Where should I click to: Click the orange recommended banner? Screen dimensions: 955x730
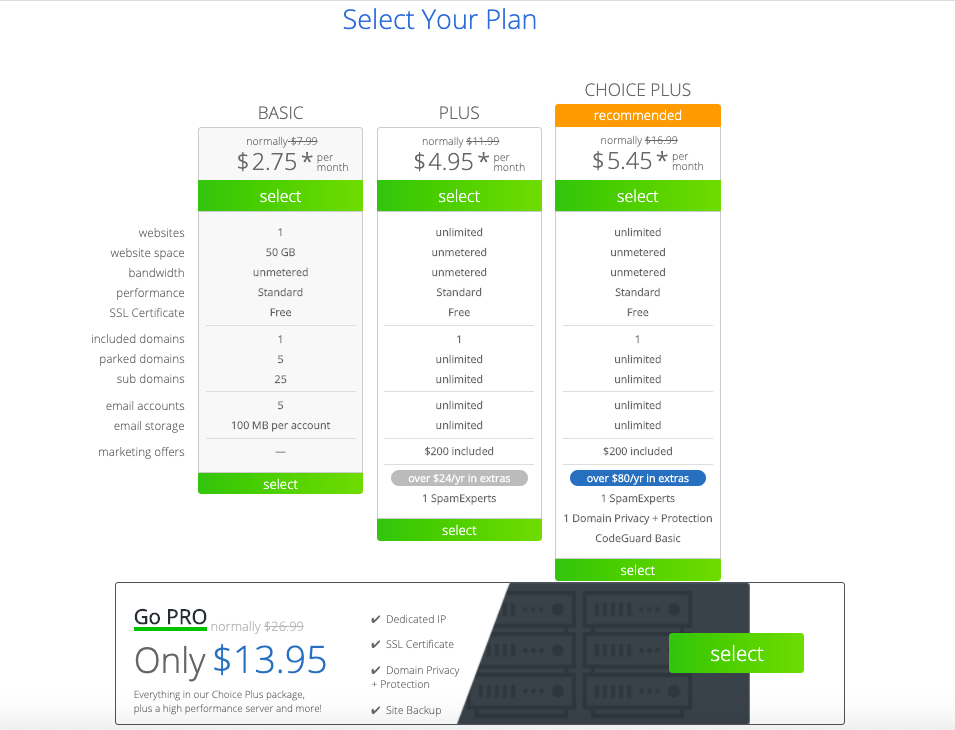click(637, 114)
